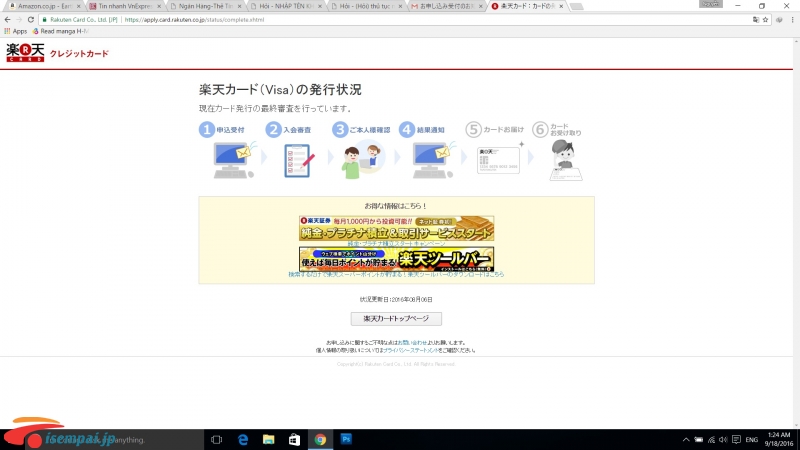Open File Explorer from the taskbar

[268, 439]
